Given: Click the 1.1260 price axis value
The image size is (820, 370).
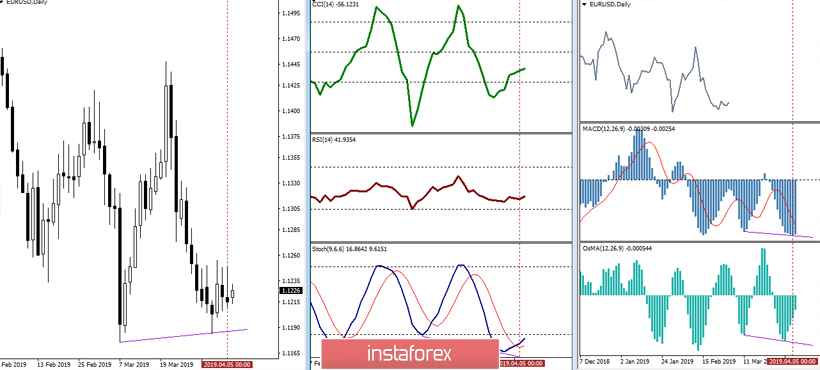Looking at the screenshot, I should (x=290, y=256).
